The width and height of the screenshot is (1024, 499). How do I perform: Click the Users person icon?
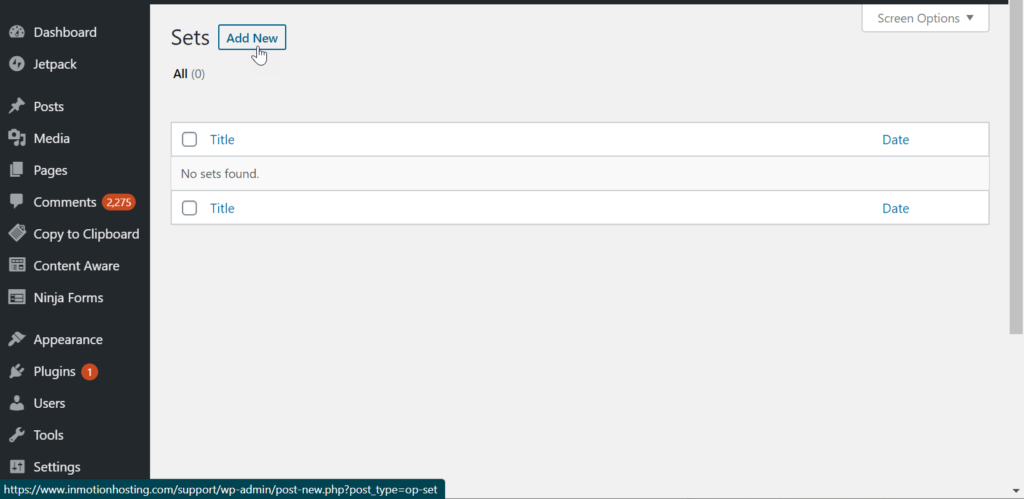tap(17, 404)
